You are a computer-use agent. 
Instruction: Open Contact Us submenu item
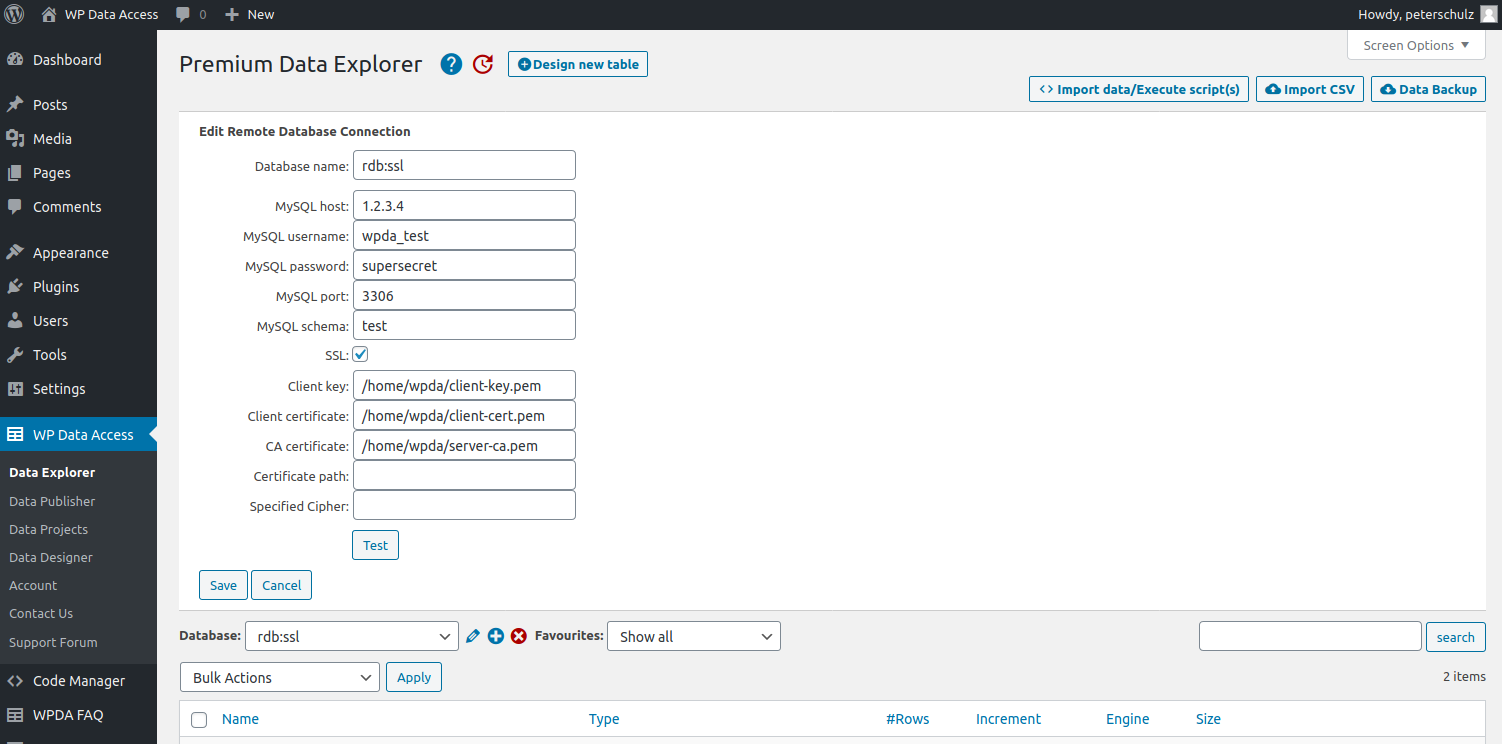click(x=41, y=613)
